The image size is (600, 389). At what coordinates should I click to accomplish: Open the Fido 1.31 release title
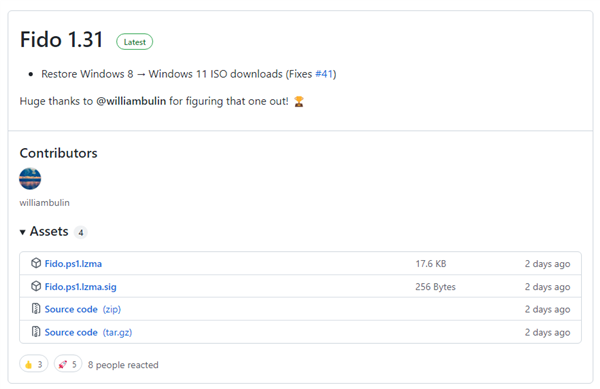click(x=61, y=40)
